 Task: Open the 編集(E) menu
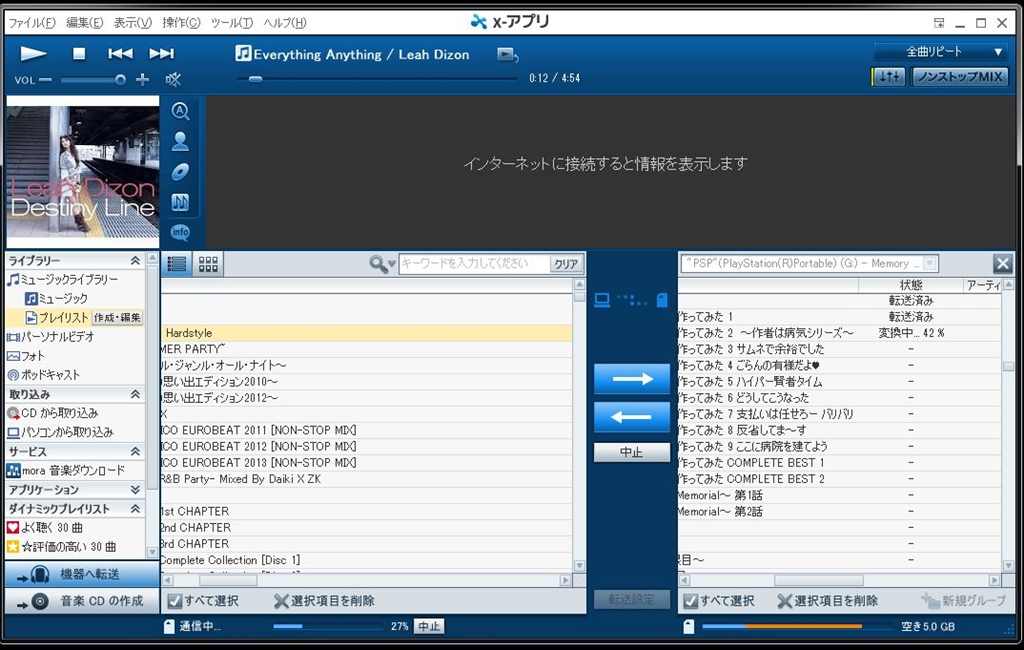click(85, 23)
